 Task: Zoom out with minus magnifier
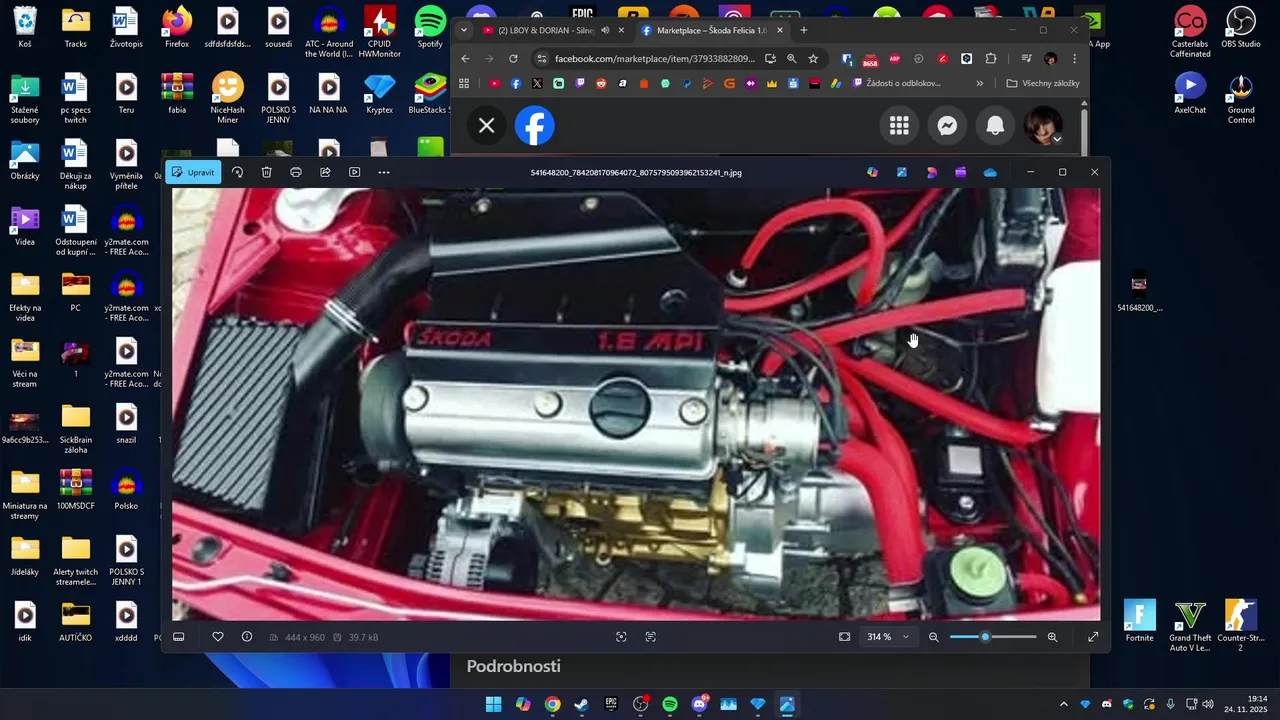[934, 637]
